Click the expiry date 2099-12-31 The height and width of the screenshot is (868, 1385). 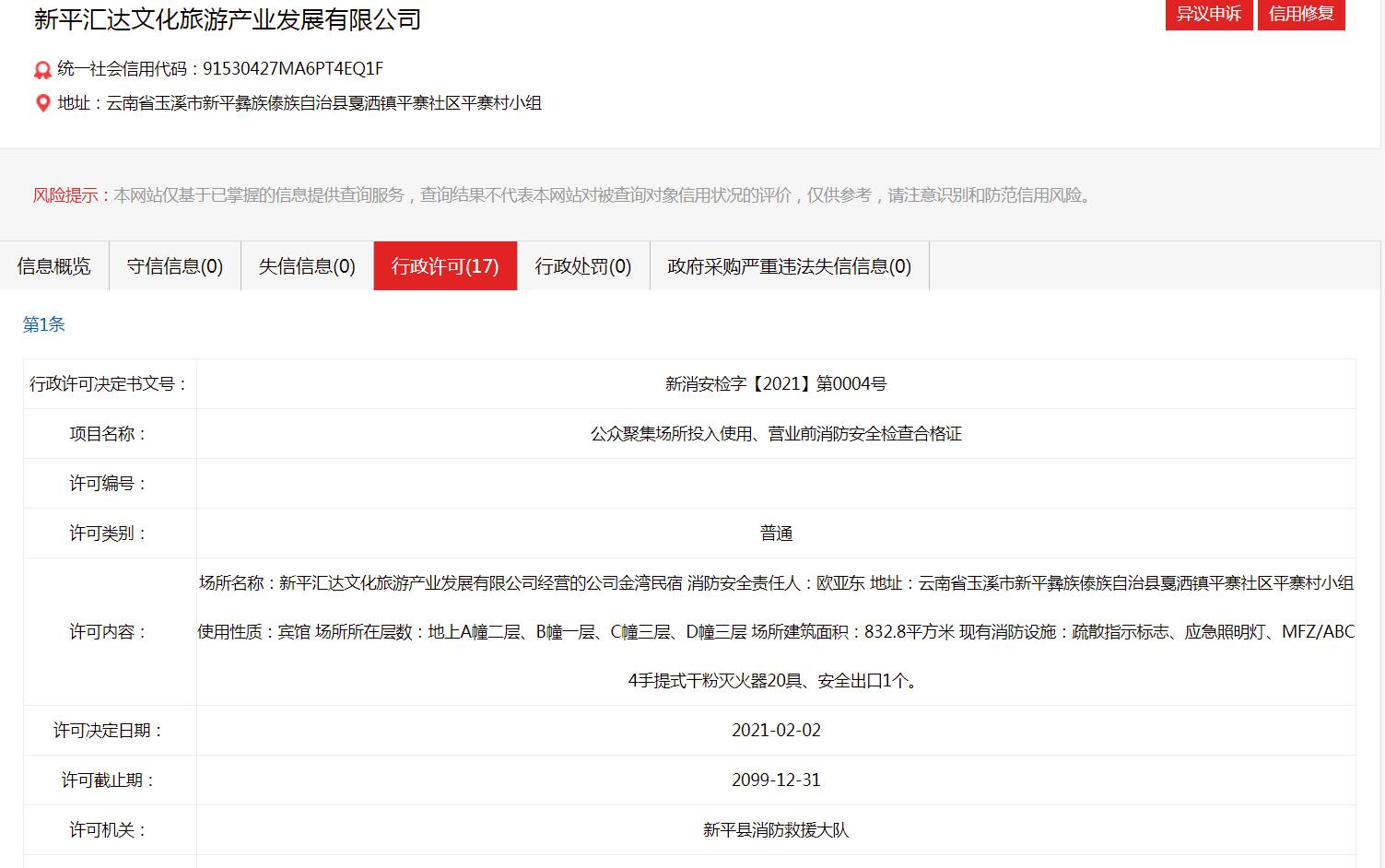coord(776,780)
